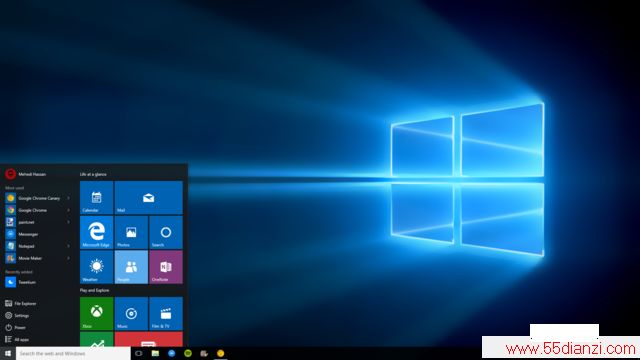Open the Calendar tile

click(96, 198)
